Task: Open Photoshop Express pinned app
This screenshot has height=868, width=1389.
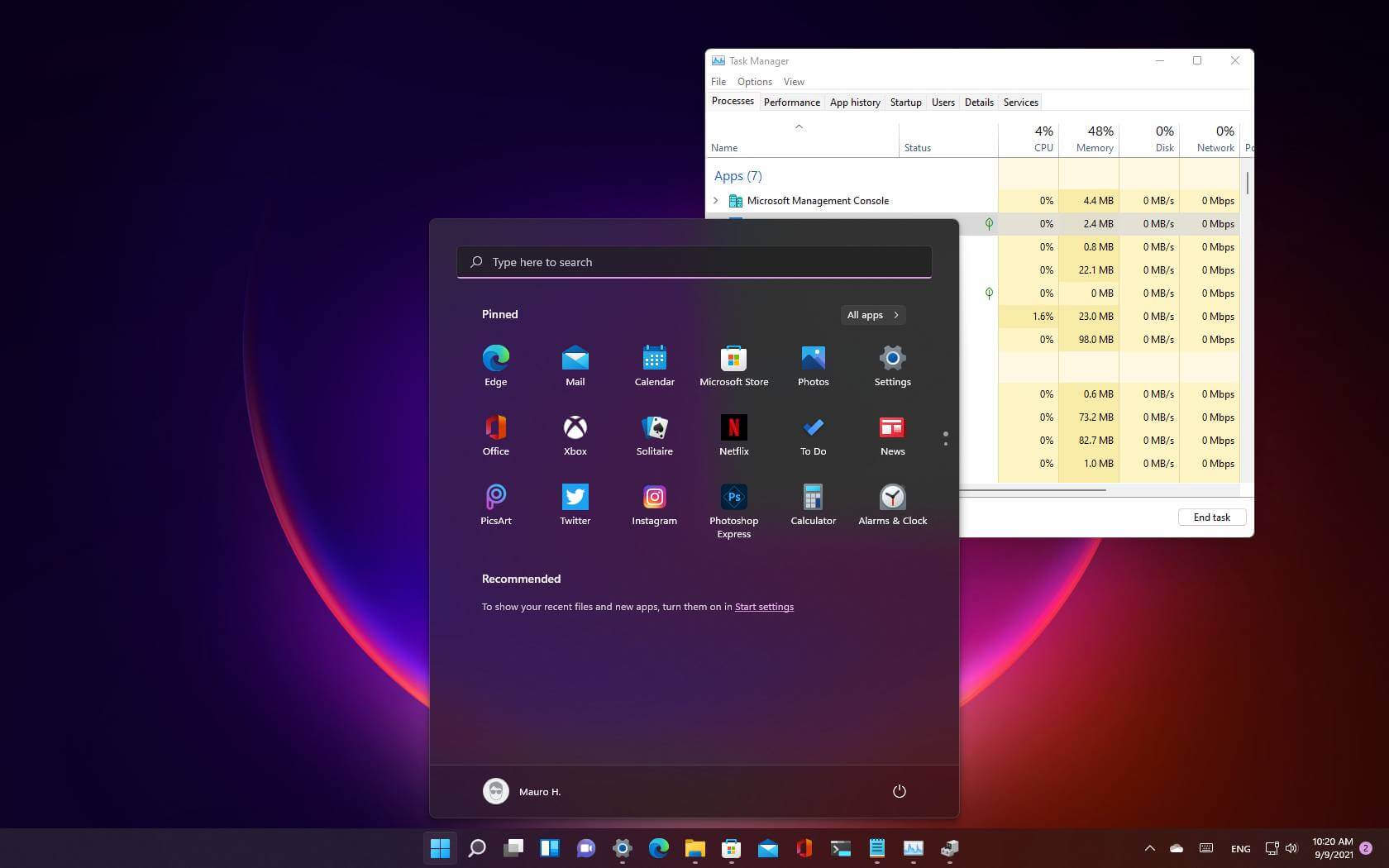Action: click(x=733, y=508)
